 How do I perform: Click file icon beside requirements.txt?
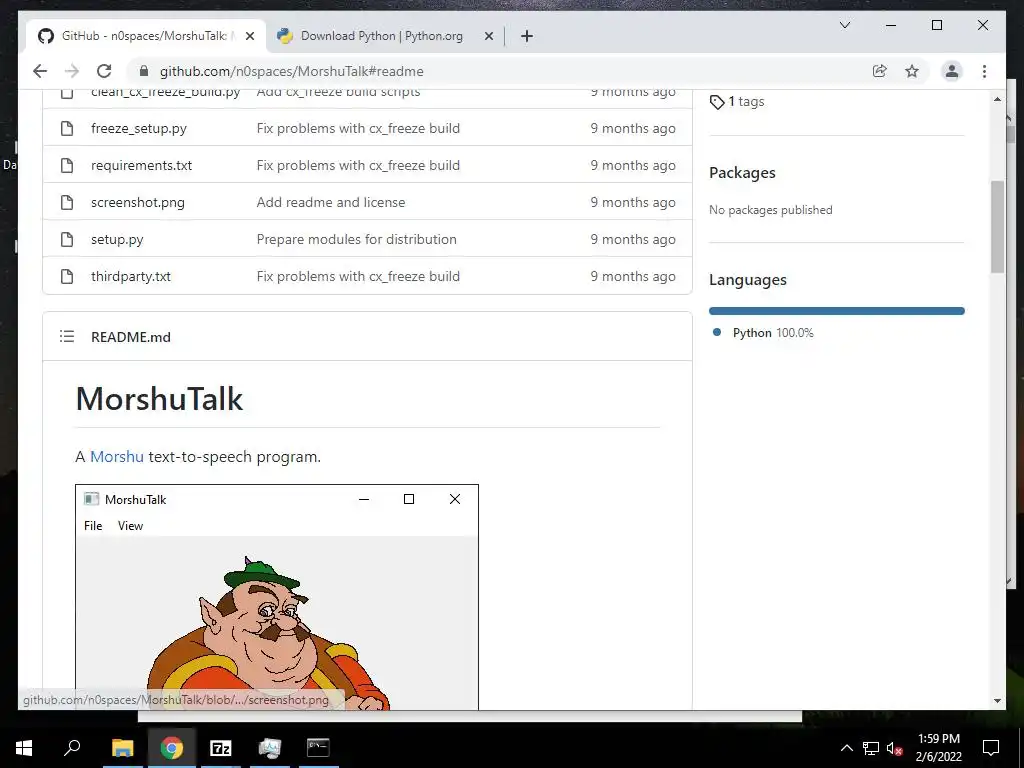pyautogui.click(x=67, y=165)
